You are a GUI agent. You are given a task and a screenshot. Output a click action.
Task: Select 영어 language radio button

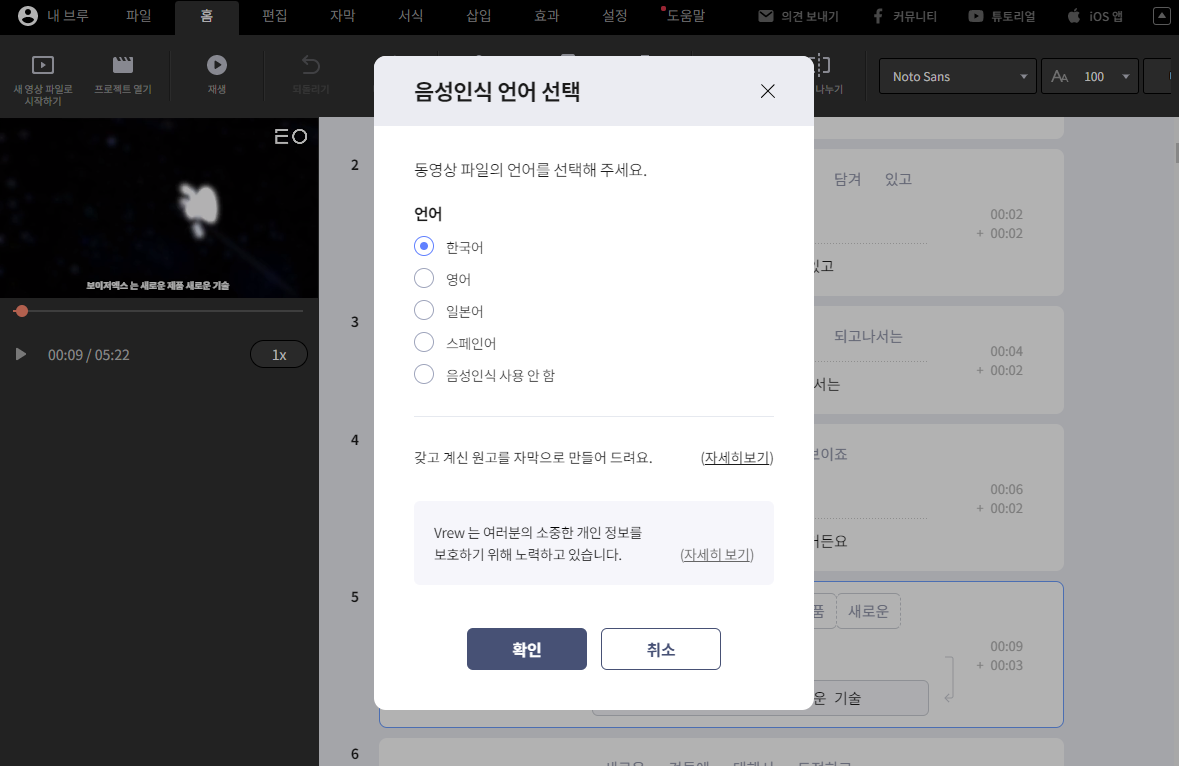[424, 278]
